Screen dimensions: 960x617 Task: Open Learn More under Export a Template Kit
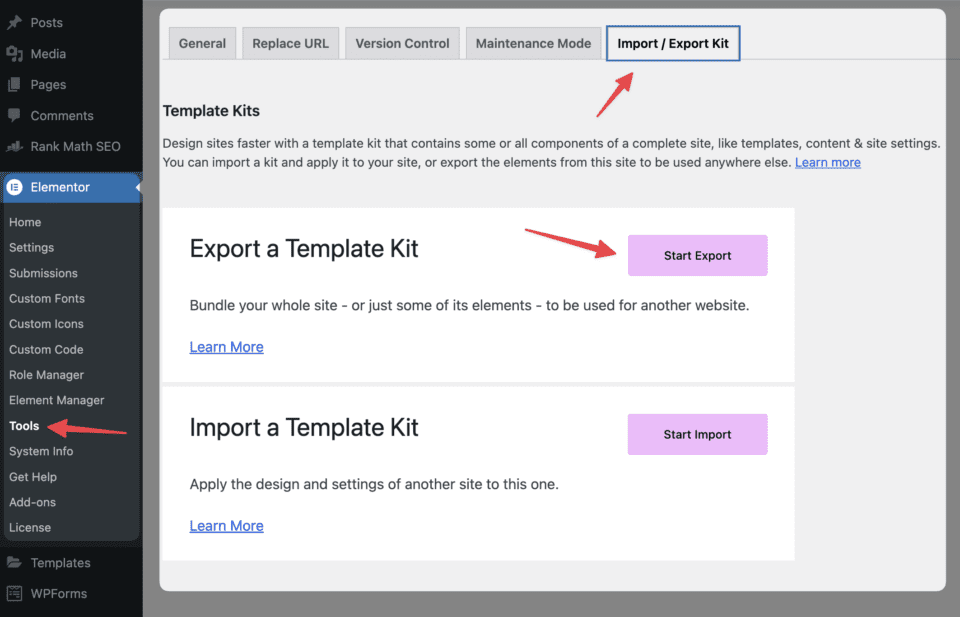click(226, 347)
